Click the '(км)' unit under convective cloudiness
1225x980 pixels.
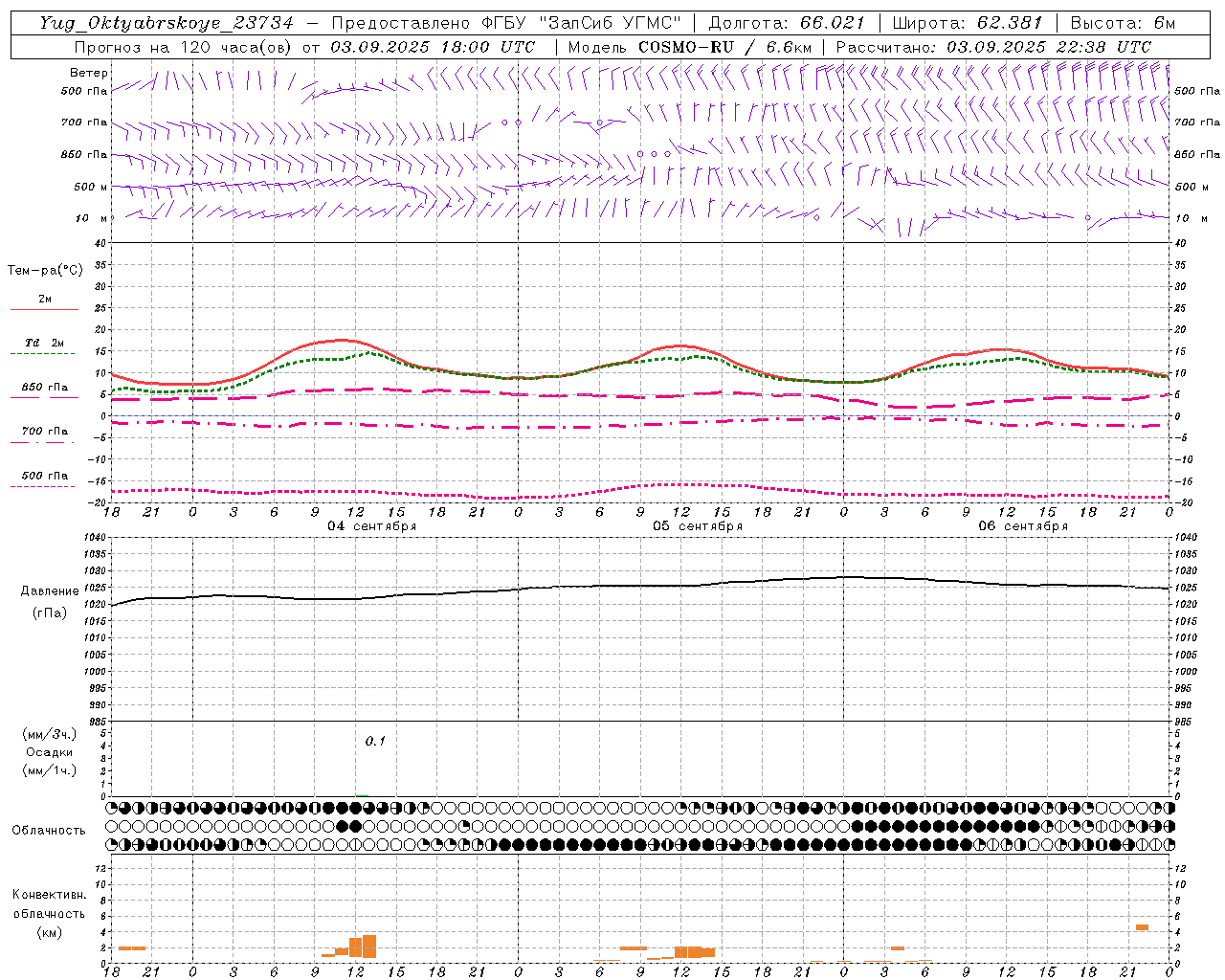click(x=50, y=932)
